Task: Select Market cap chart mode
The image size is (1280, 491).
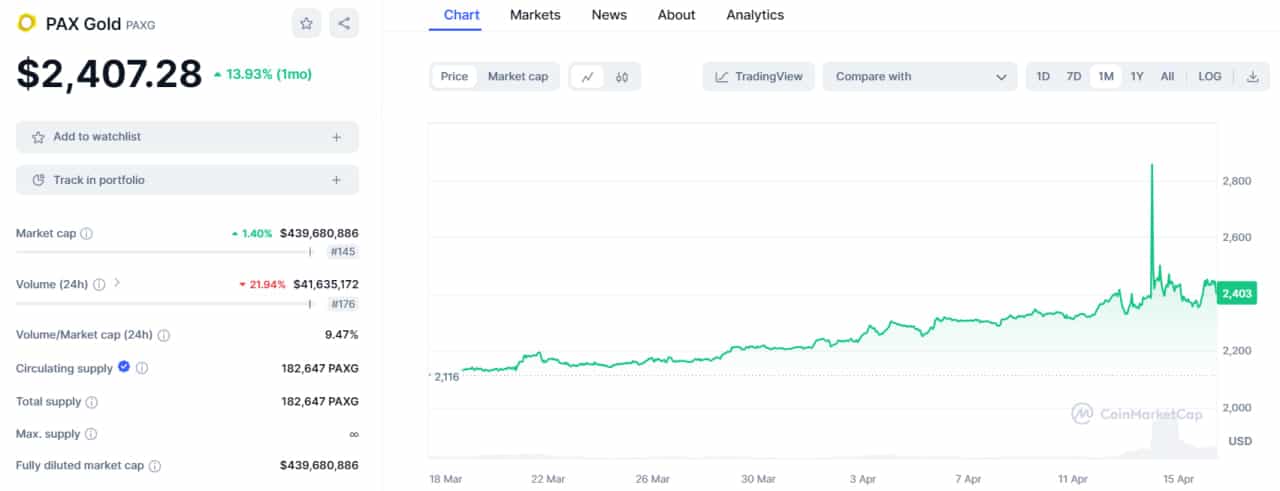Action: (518, 77)
